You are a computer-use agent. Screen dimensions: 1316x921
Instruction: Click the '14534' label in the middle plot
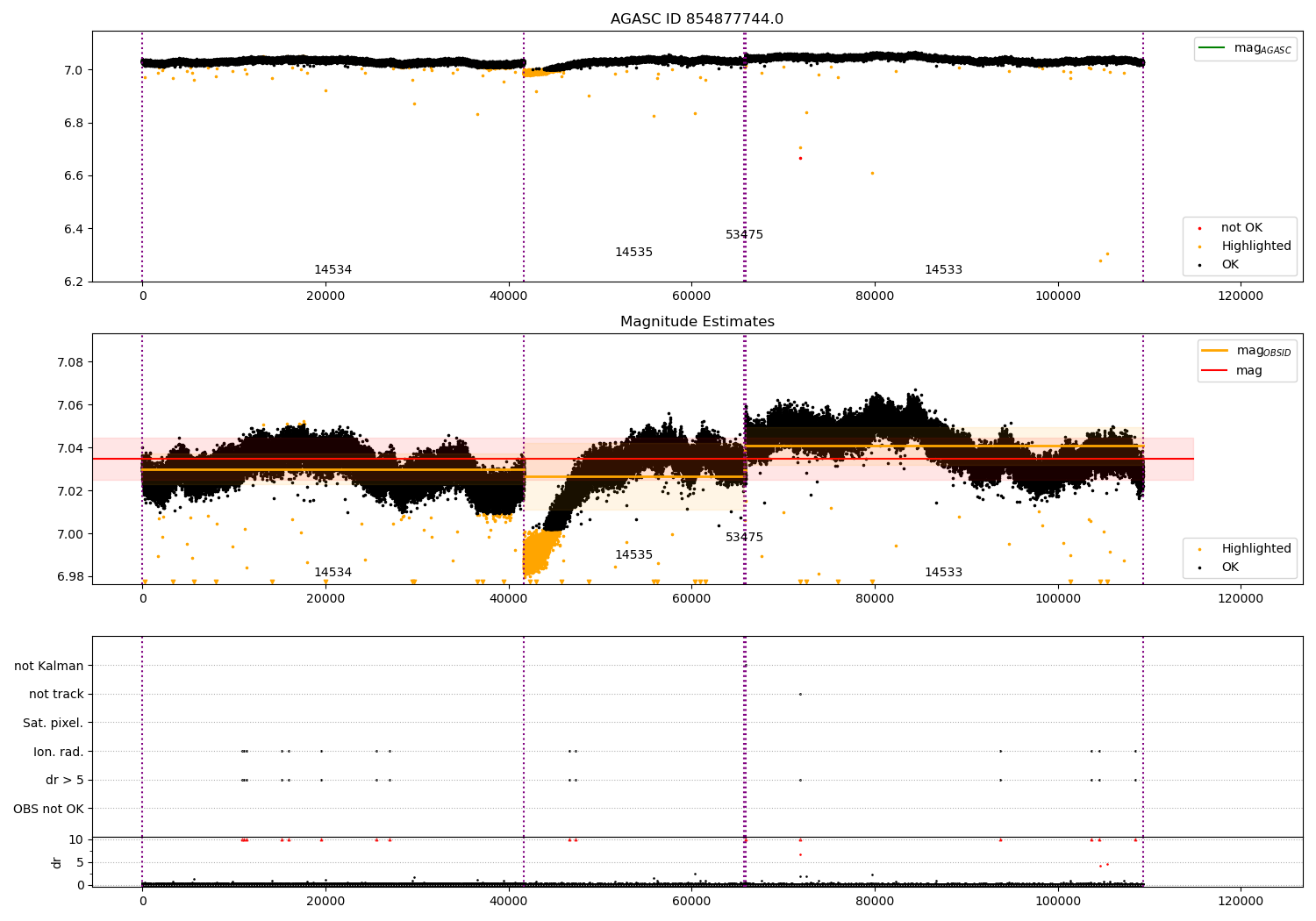click(x=333, y=573)
